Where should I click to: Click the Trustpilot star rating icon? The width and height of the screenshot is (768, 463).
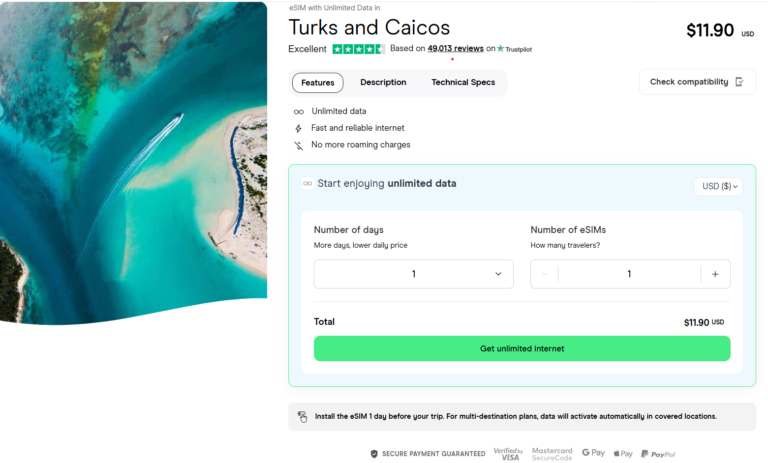pos(358,48)
